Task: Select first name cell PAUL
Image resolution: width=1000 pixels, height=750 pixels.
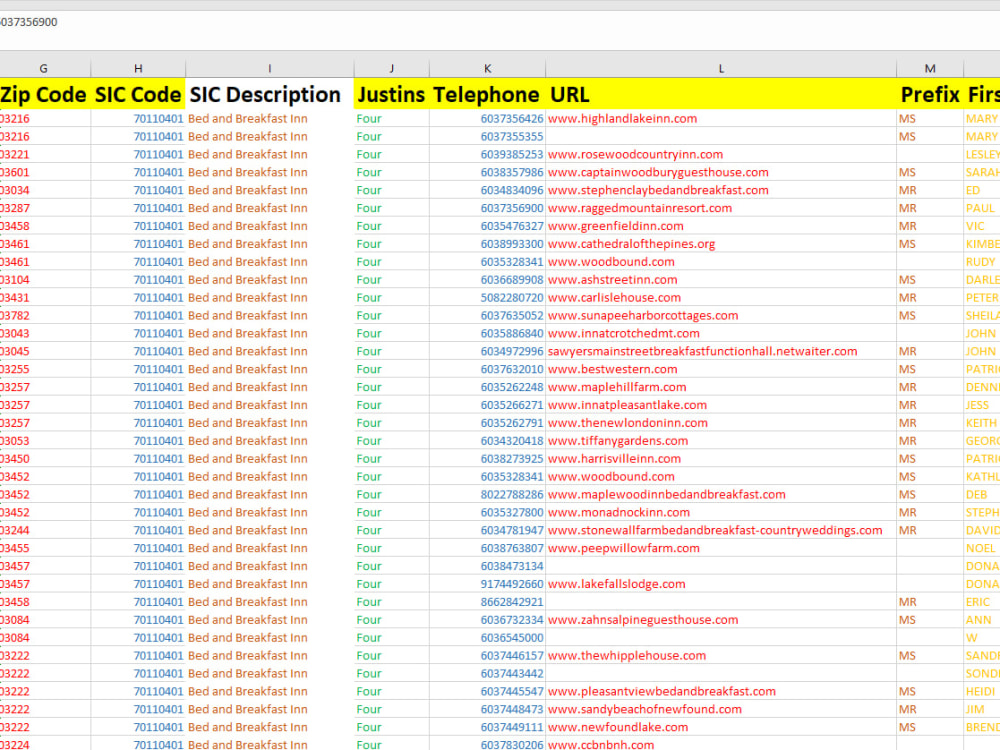Action: 982,208
